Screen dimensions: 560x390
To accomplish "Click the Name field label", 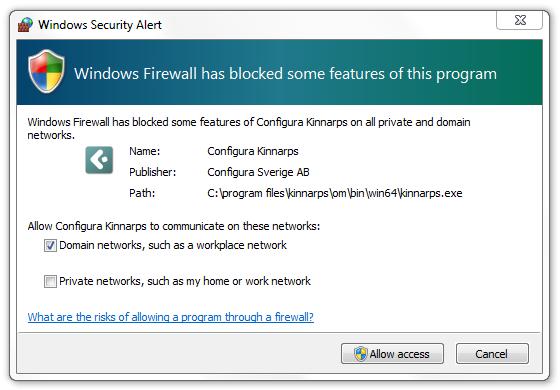I will pyautogui.click(x=145, y=151).
